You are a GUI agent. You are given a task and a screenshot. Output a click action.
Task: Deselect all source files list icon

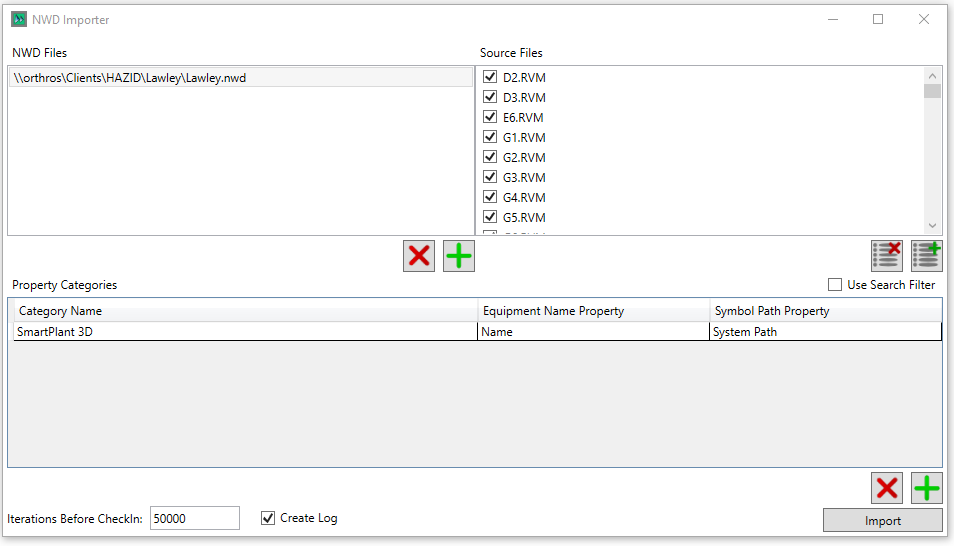(887, 256)
